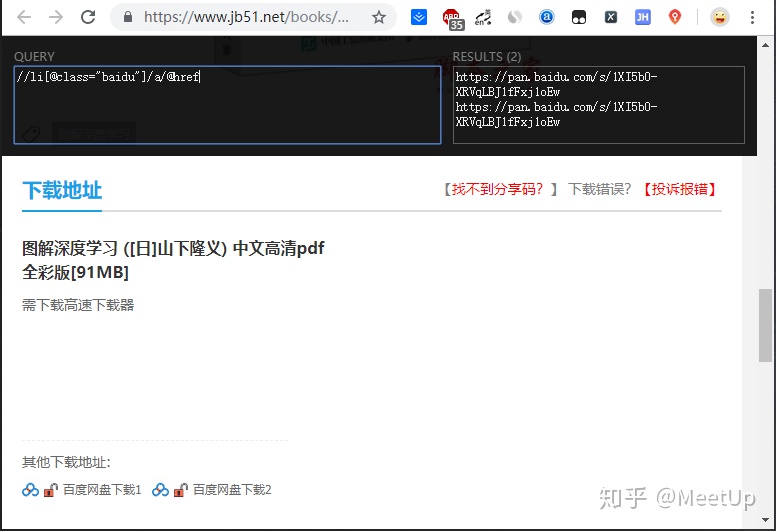This screenshot has width=776, height=531.
Task: Reload the page with refresh icon
Action: (88, 17)
